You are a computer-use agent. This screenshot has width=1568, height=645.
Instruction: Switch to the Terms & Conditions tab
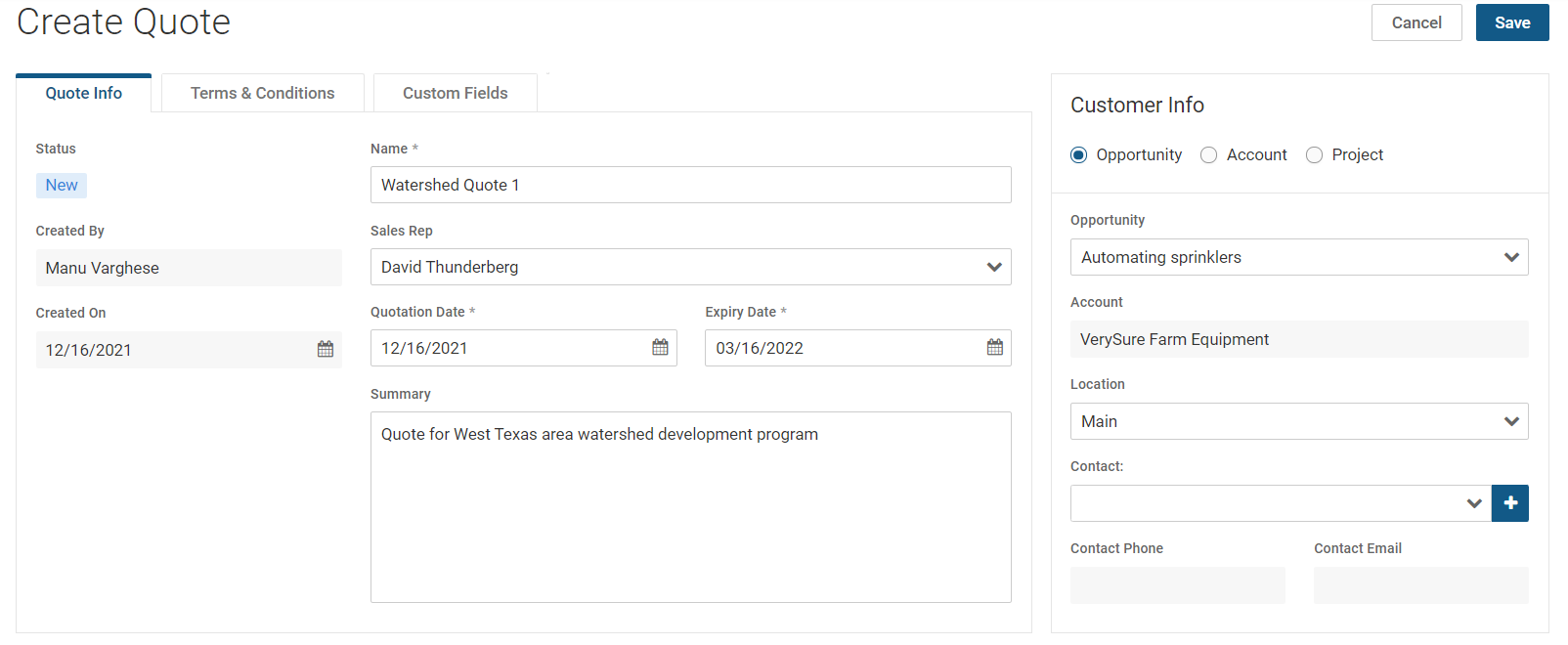262,93
